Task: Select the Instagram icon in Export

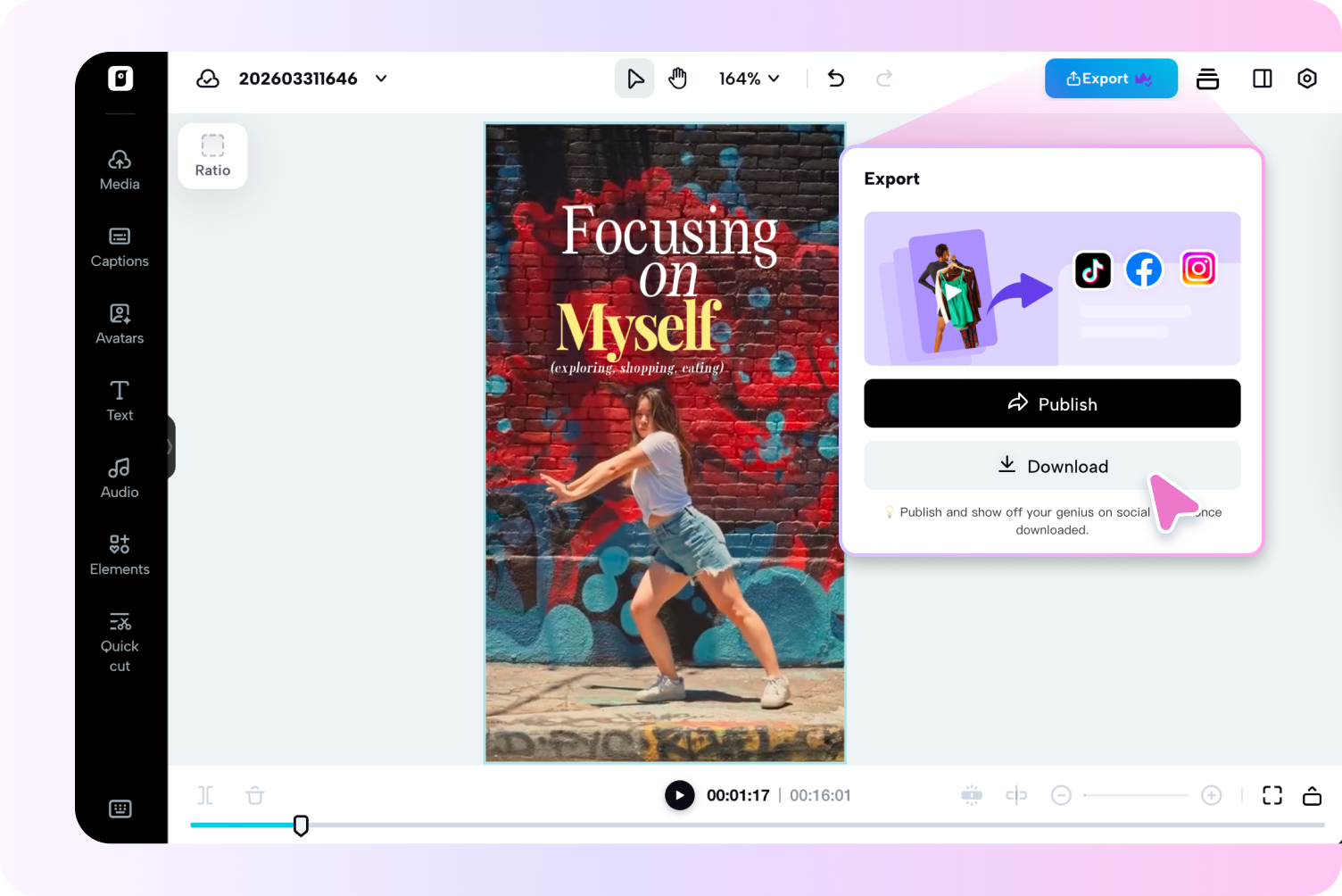Action: coord(1198,268)
